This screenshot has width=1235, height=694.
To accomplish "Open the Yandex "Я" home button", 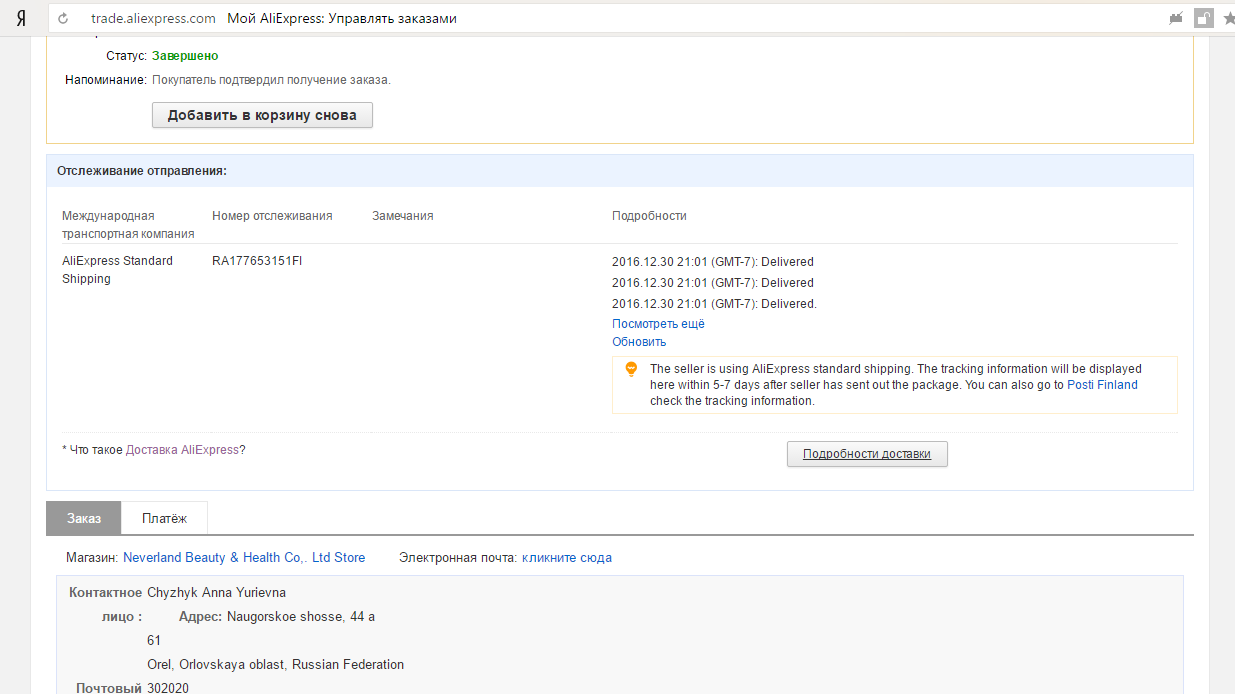I will coord(20,18).
